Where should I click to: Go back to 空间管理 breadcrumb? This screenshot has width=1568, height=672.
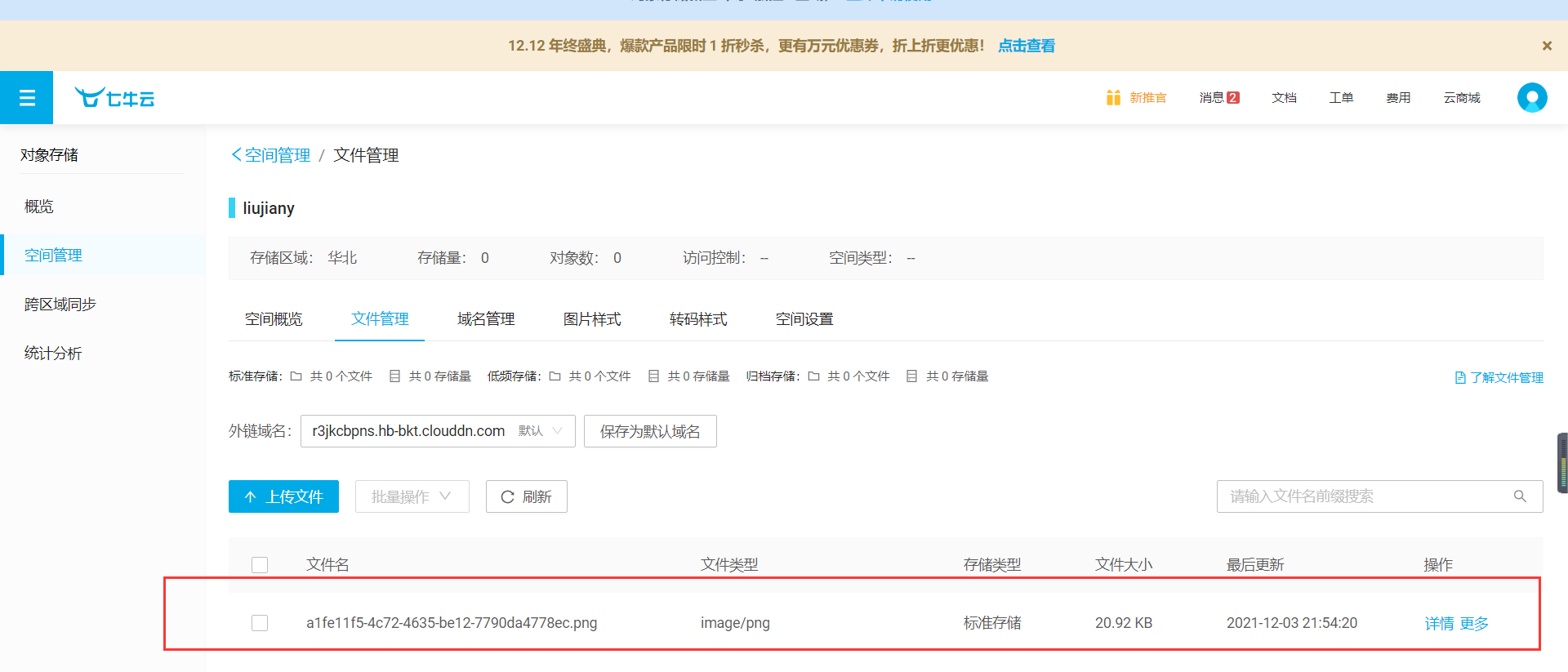(278, 155)
